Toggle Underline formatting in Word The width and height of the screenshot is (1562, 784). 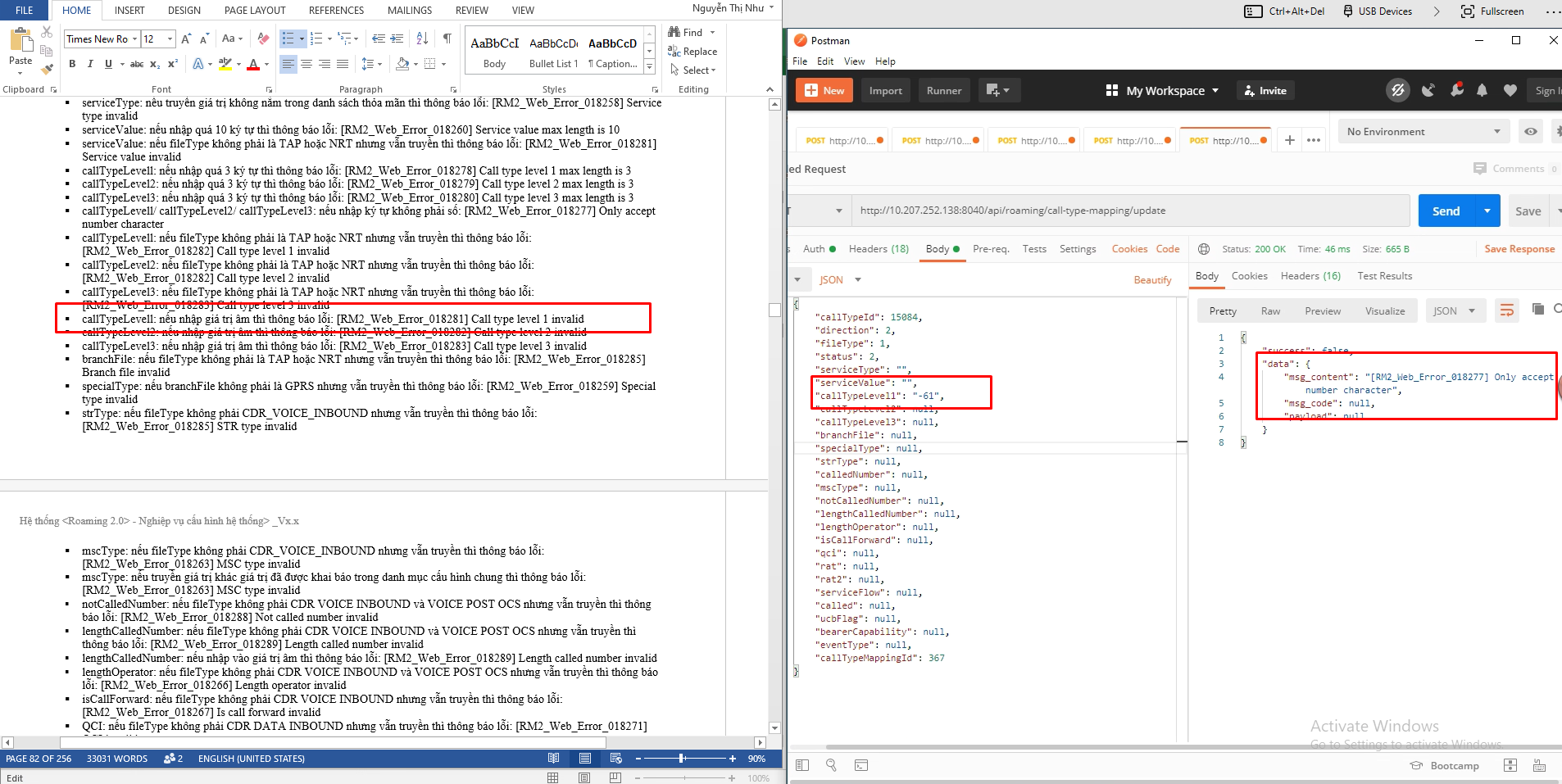(108, 64)
